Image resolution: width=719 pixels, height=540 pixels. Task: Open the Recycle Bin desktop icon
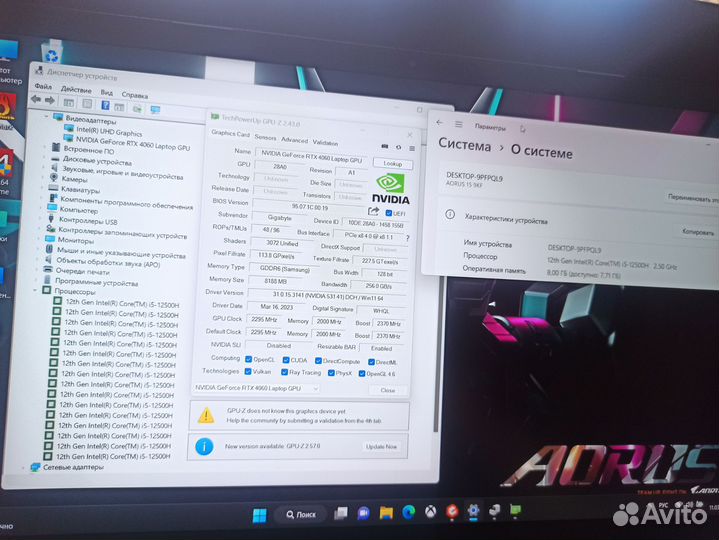click(x=52, y=53)
